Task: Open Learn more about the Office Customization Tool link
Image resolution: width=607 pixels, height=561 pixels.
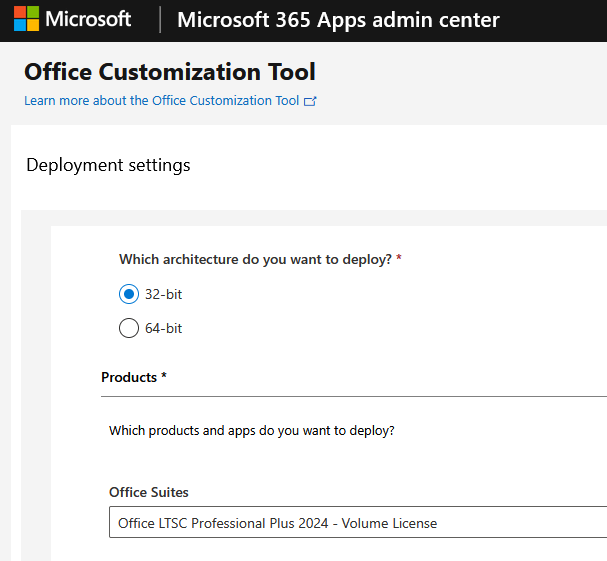Action: pos(161,101)
